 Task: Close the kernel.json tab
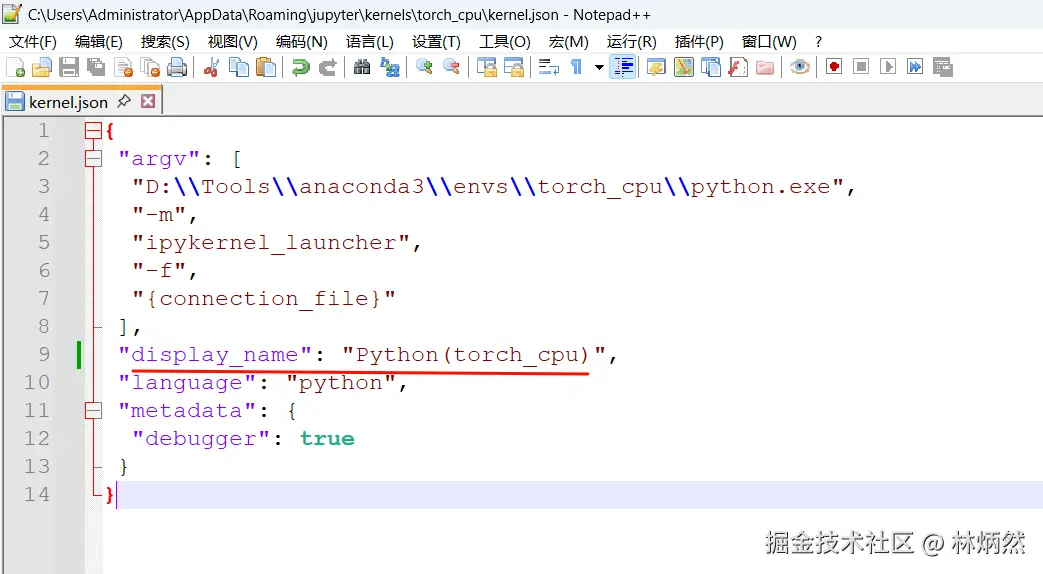pos(148,101)
